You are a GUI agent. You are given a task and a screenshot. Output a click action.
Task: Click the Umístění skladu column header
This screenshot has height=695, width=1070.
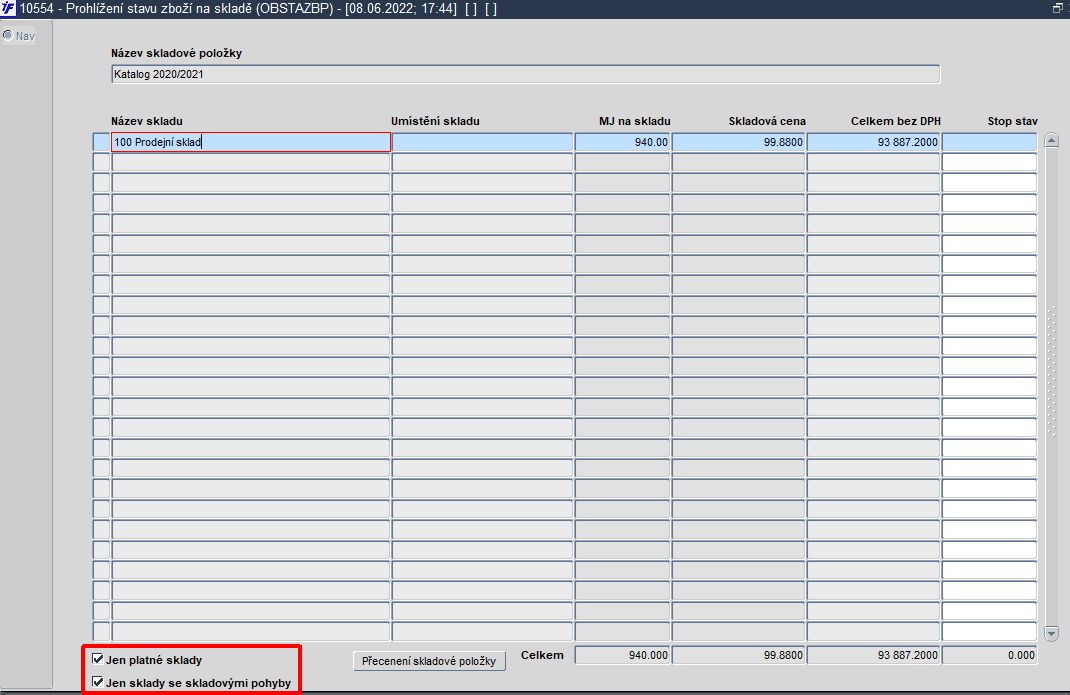pos(435,121)
